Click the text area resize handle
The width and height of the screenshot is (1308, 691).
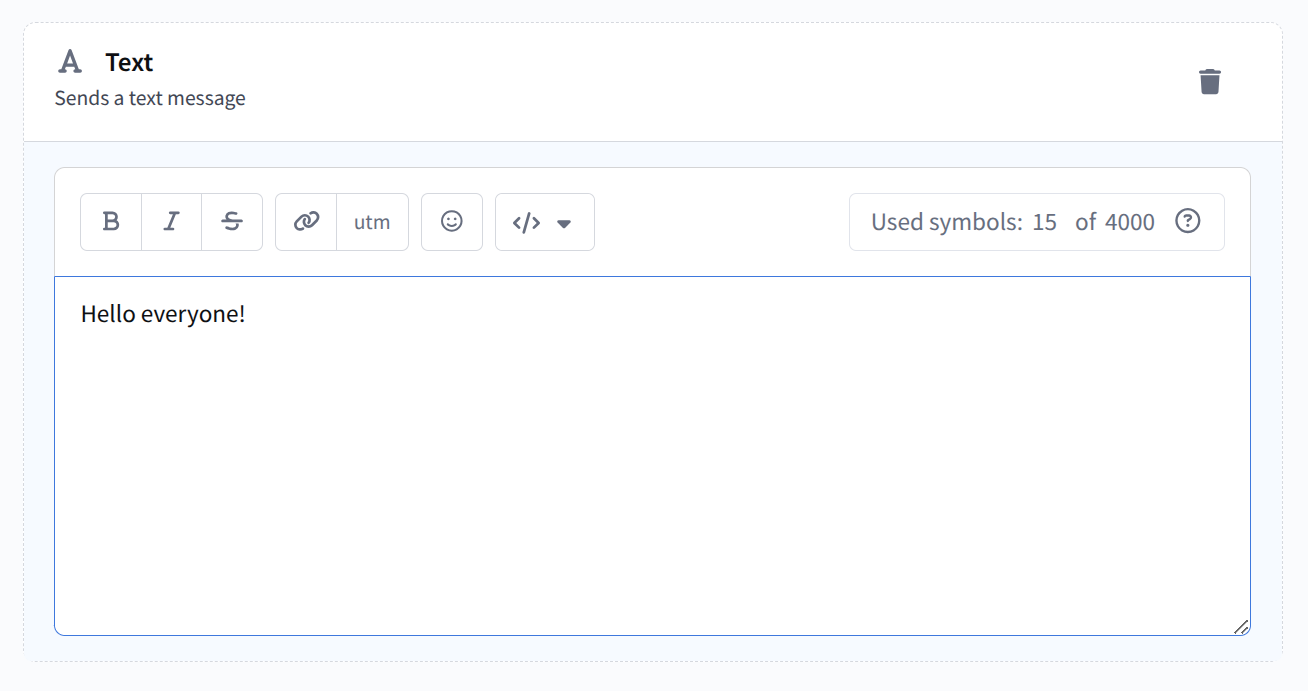[x=1241, y=627]
